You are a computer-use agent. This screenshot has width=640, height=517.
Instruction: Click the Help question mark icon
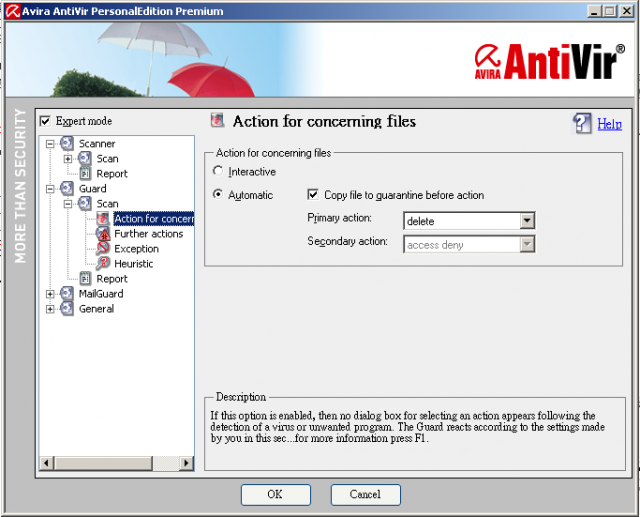tap(582, 123)
